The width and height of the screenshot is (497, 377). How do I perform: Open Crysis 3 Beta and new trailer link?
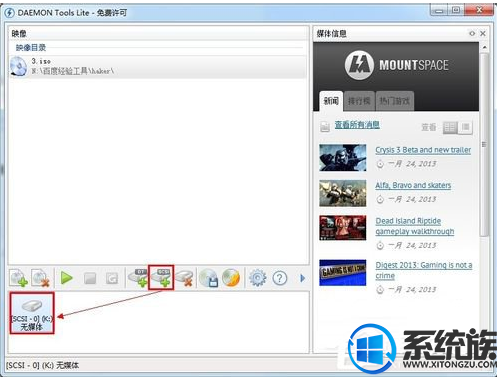(423, 150)
